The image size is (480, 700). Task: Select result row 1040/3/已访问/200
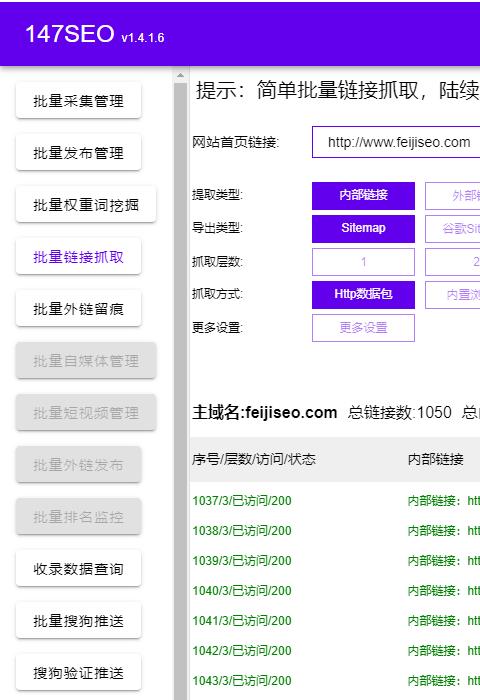[335, 591]
